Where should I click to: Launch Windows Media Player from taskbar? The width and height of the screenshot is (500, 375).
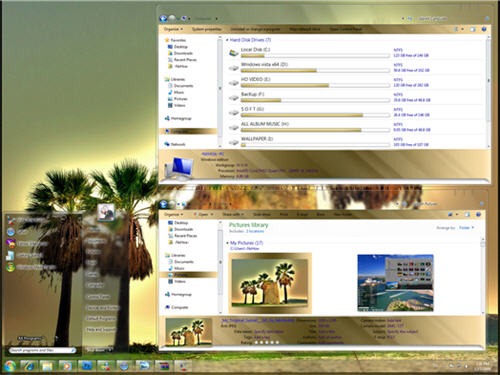67,366
